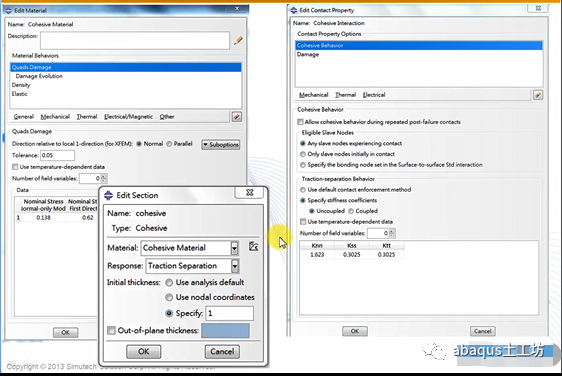Select Use analysis default thickness
This screenshot has height=376, width=562.
coord(169,283)
